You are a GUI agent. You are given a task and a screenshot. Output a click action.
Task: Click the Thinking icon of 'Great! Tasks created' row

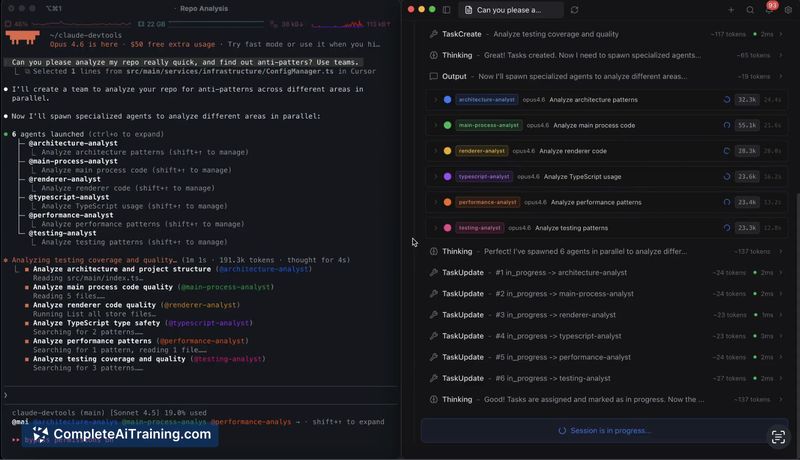434,55
